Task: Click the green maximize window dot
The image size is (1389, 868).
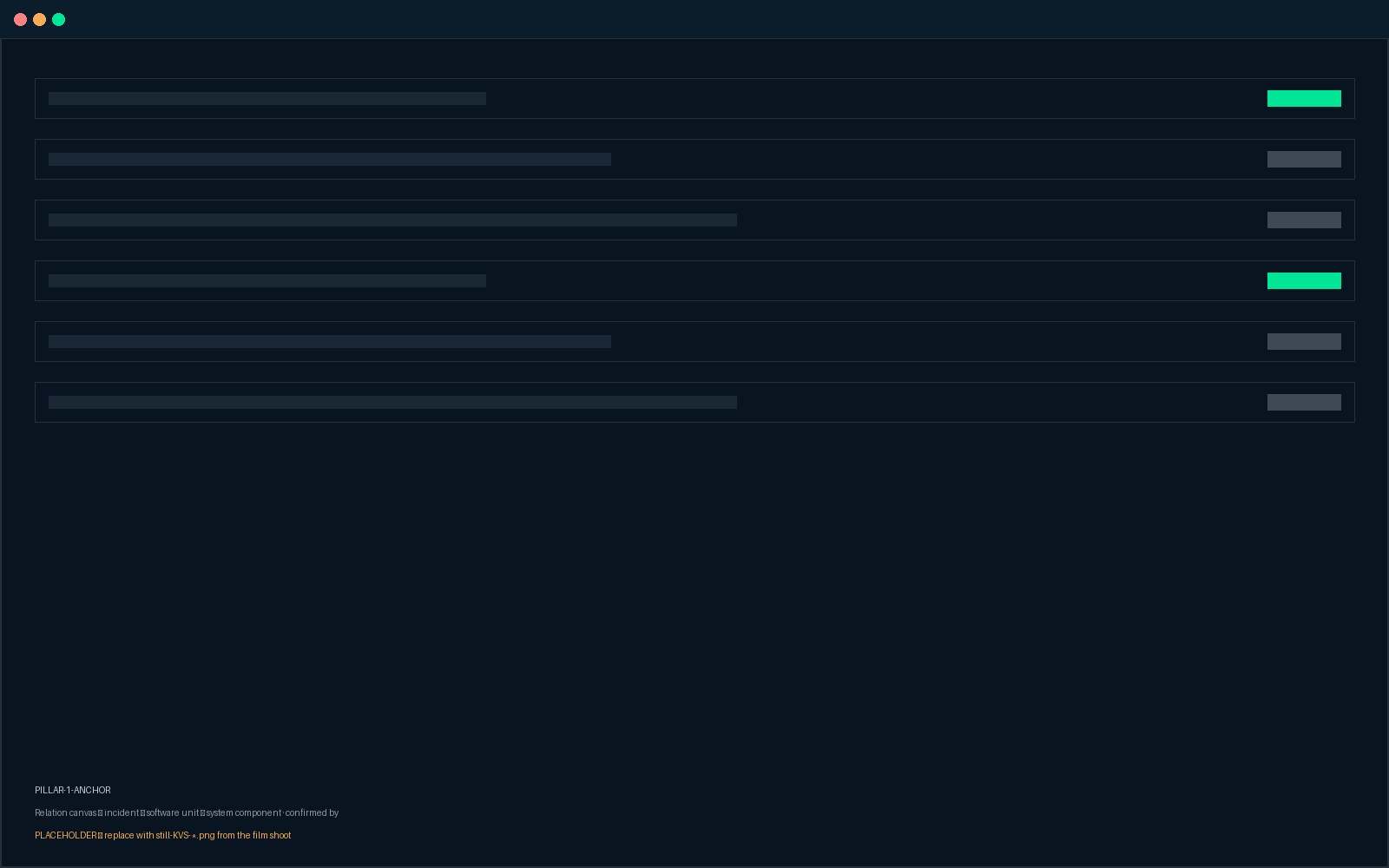Action: click(58, 19)
